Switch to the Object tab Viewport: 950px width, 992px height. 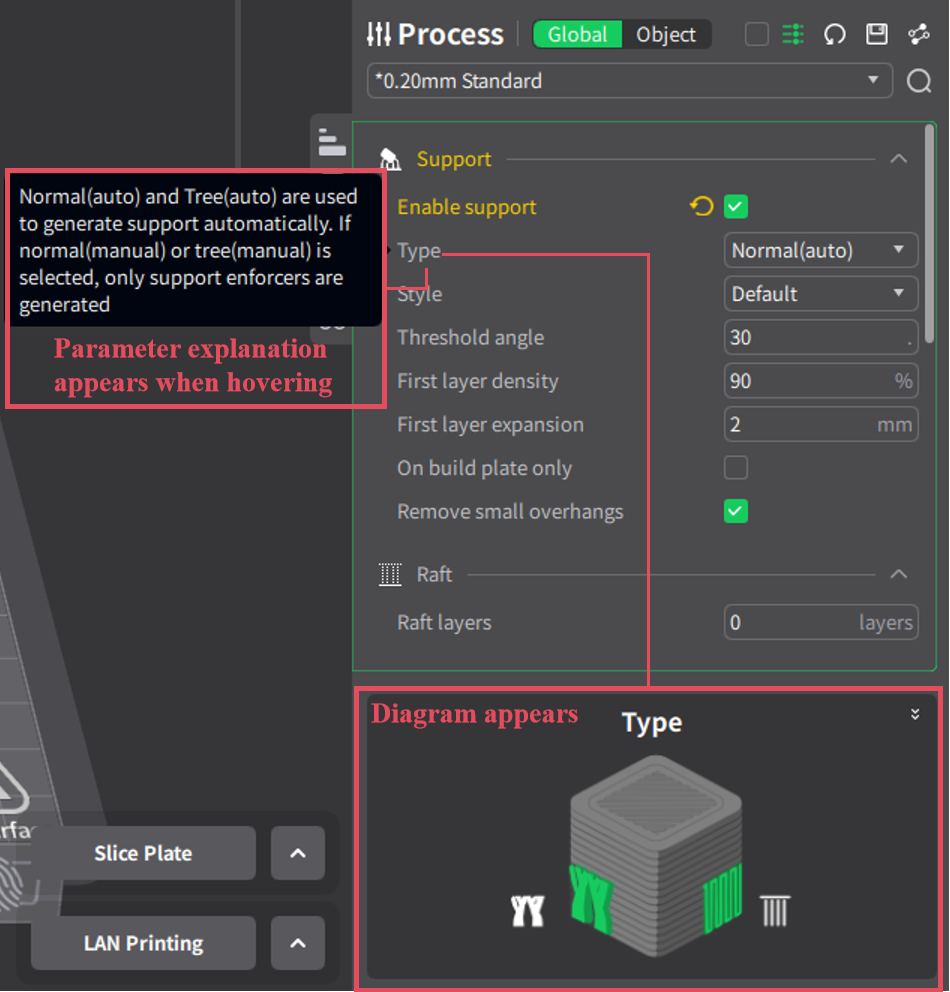point(666,35)
